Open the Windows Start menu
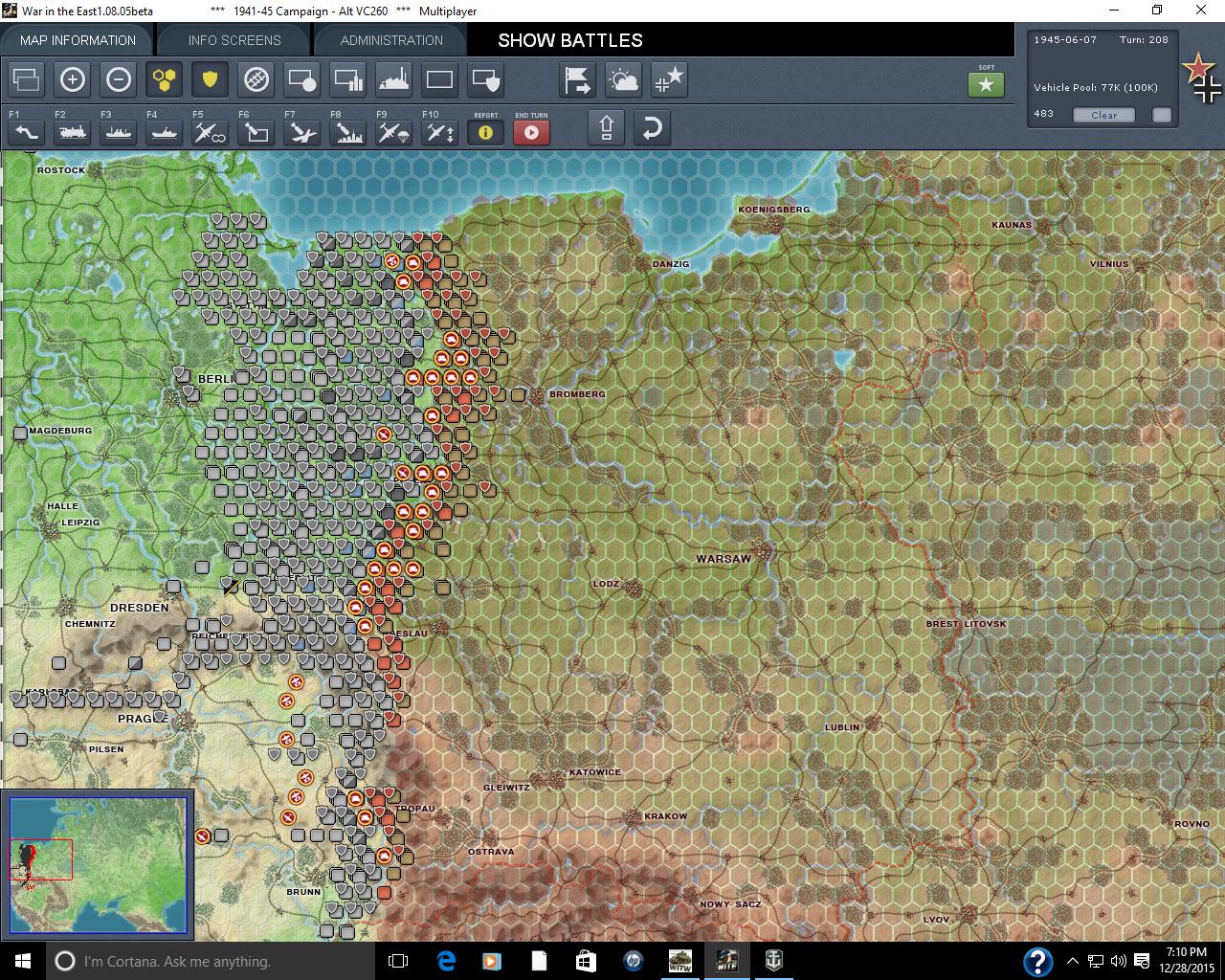 tap(23, 961)
